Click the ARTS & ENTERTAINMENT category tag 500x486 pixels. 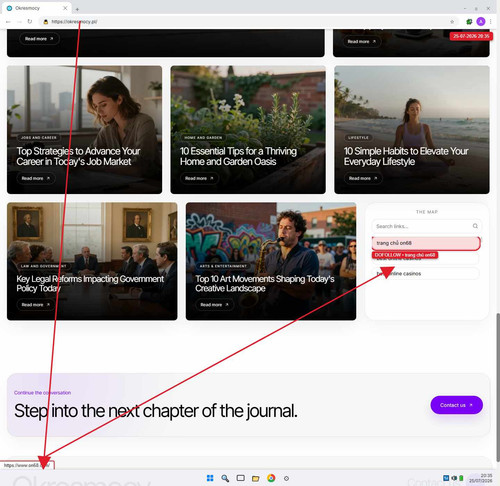pos(223,266)
